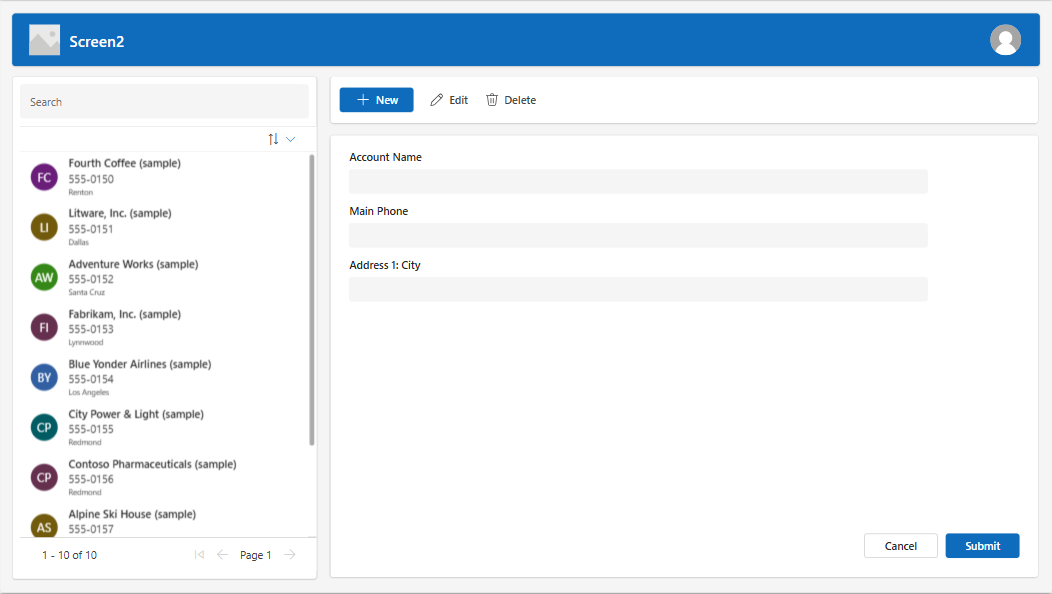The image size is (1052, 594).
Task: Focus the Search input box
Action: click(164, 102)
